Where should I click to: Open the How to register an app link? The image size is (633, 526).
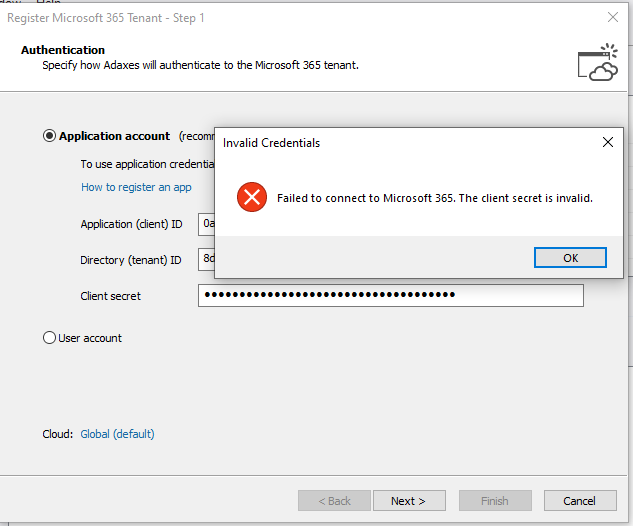click(x=136, y=187)
